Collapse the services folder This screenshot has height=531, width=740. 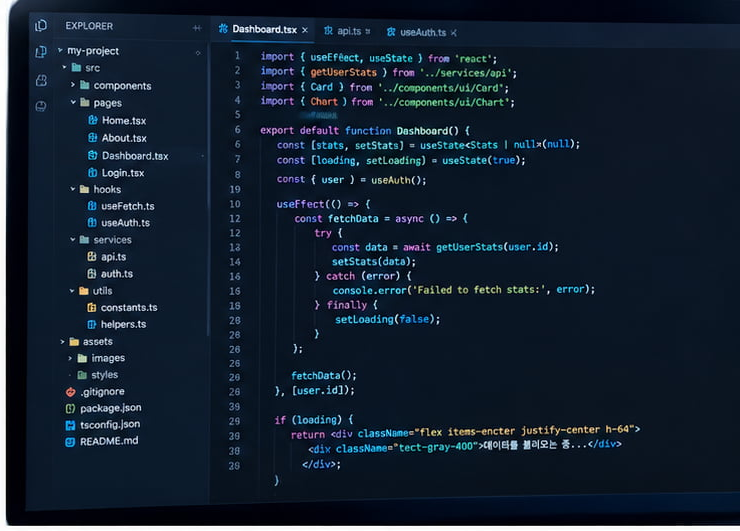(x=73, y=239)
